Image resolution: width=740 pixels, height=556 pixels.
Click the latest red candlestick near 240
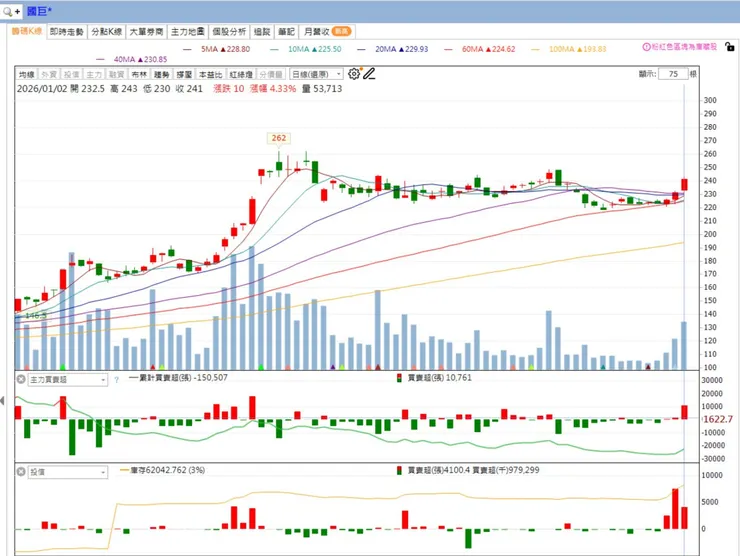pyautogui.click(x=684, y=184)
